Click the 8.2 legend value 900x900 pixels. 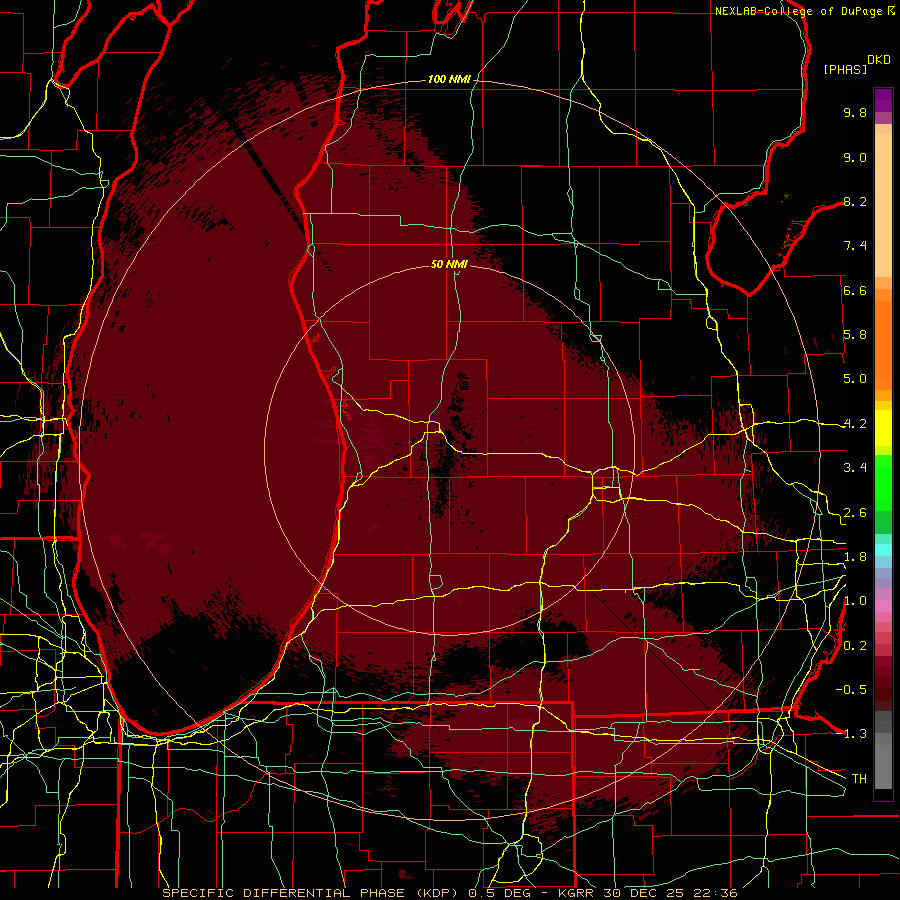pos(855,201)
